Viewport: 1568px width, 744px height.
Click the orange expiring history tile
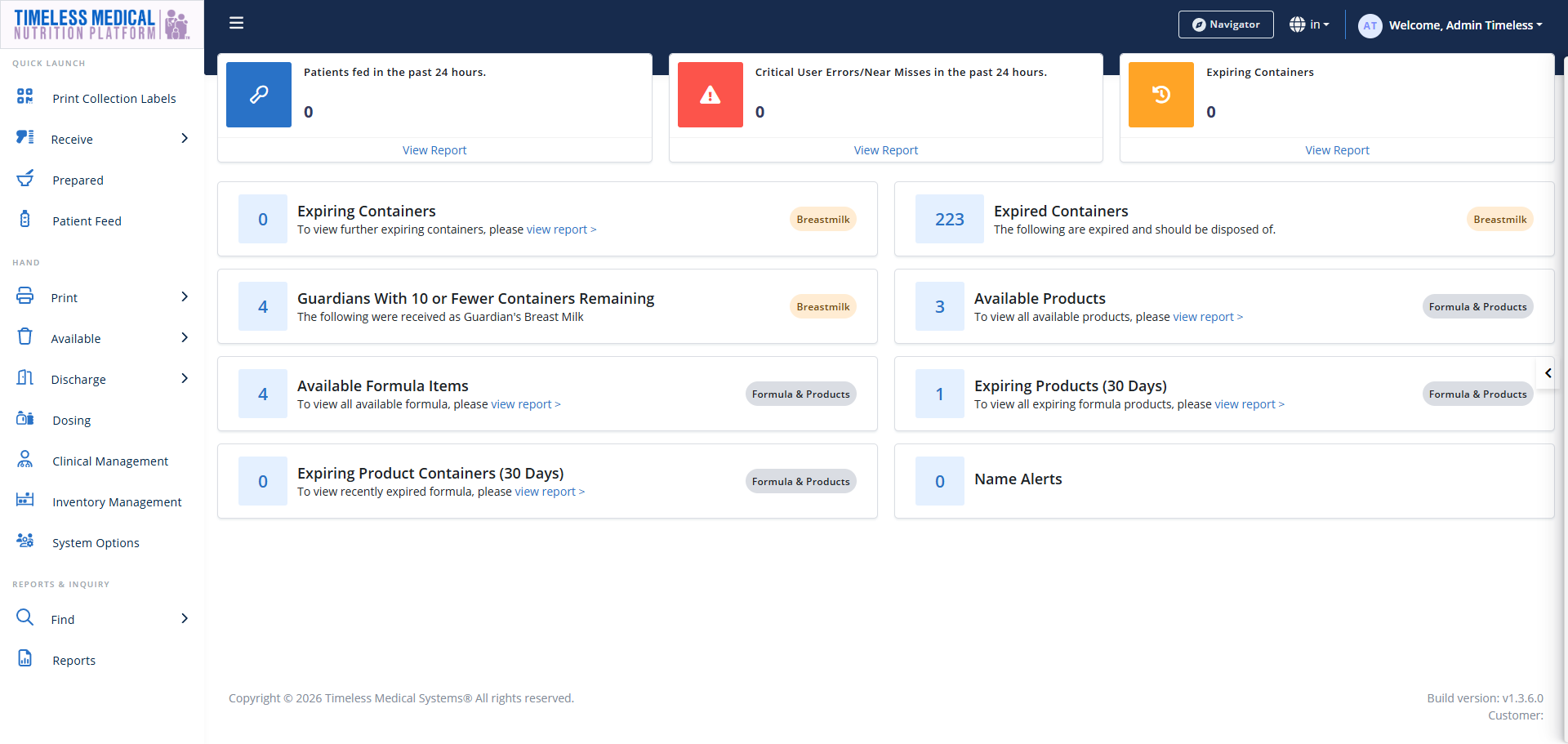[x=1161, y=95]
